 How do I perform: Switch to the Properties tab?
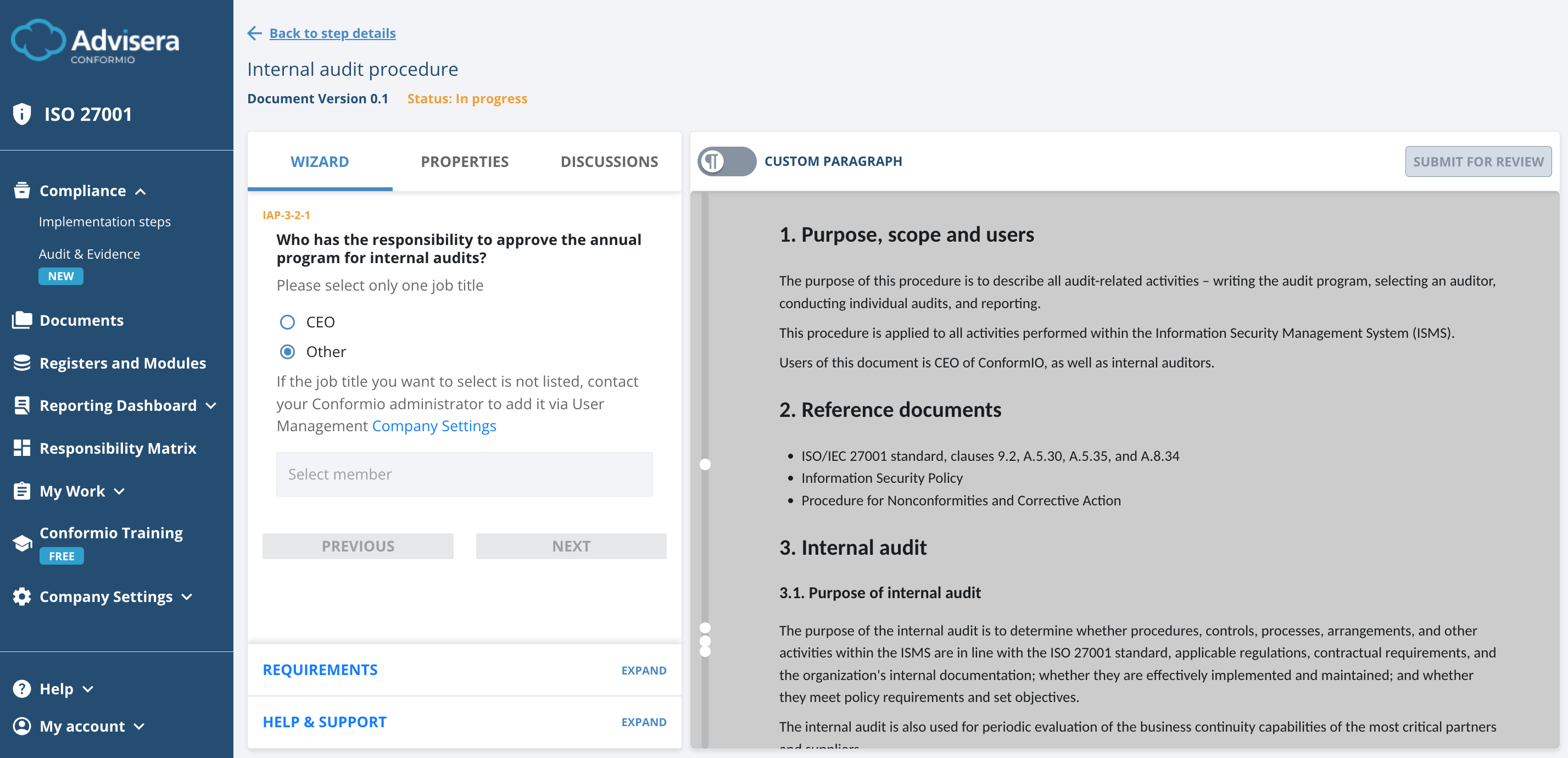[465, 161]
